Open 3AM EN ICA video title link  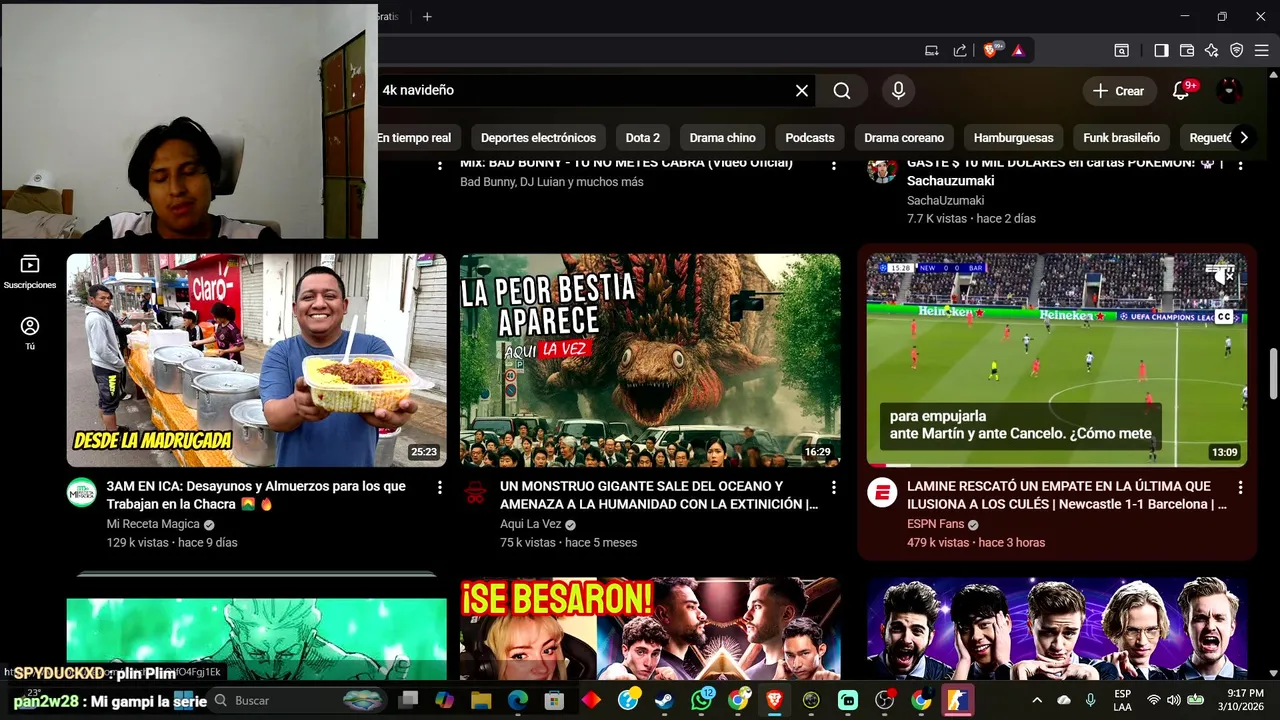pyautogui.click(x=256, y=495)
